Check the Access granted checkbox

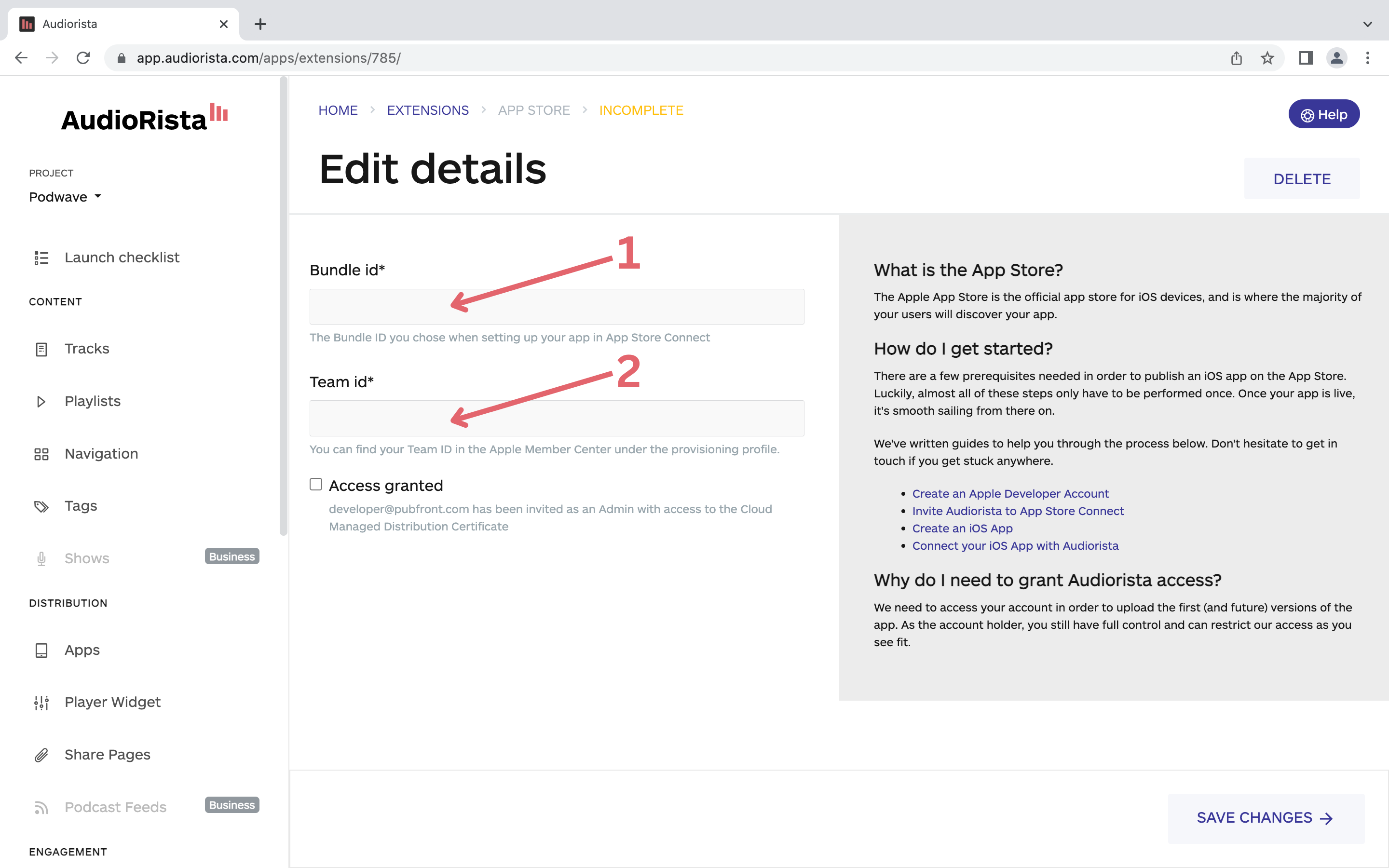point(316,484)
